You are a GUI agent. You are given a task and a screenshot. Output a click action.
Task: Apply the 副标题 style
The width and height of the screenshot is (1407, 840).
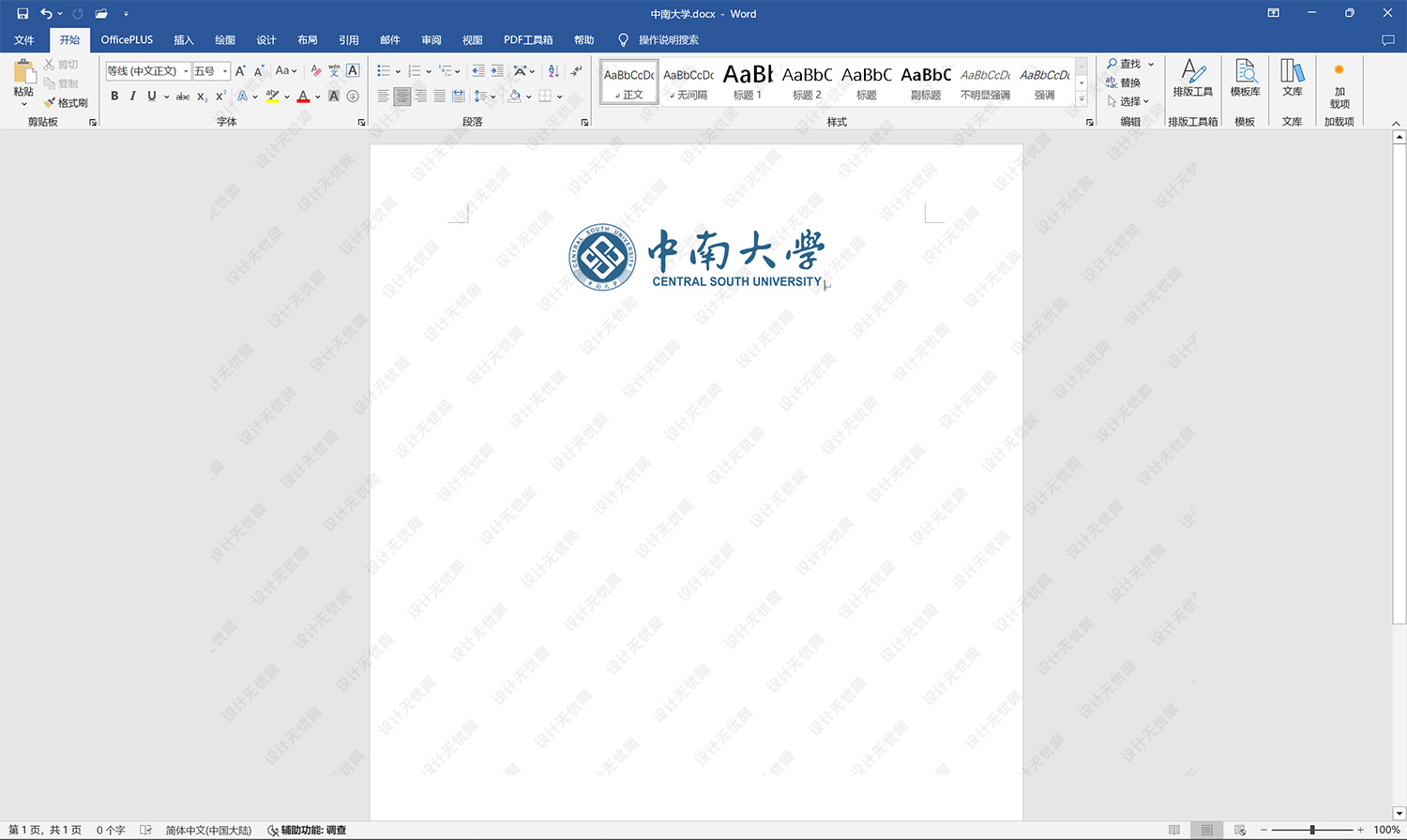[x=926, y=82]
